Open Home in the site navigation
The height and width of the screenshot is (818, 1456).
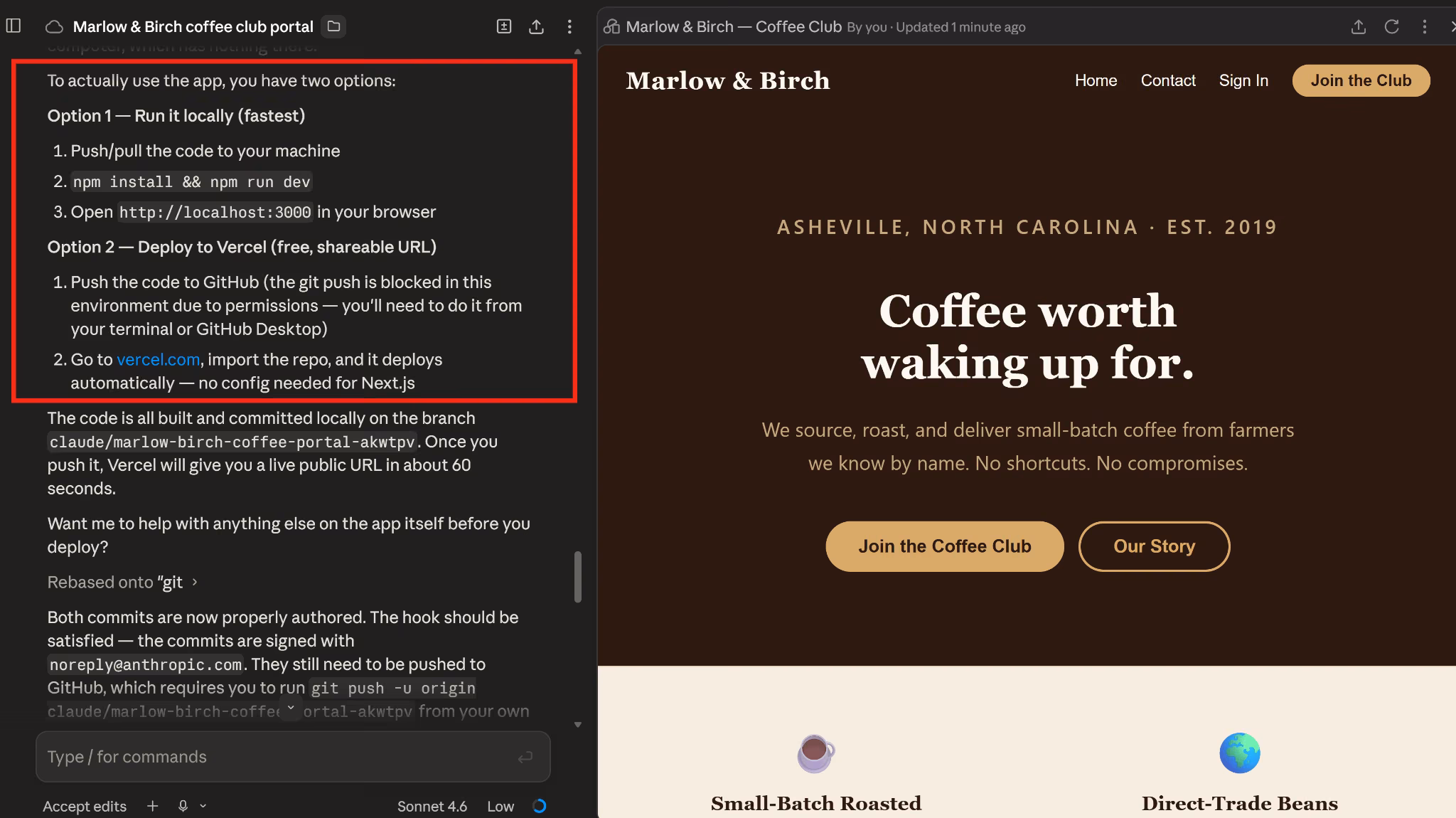[x=1096, y=80]
